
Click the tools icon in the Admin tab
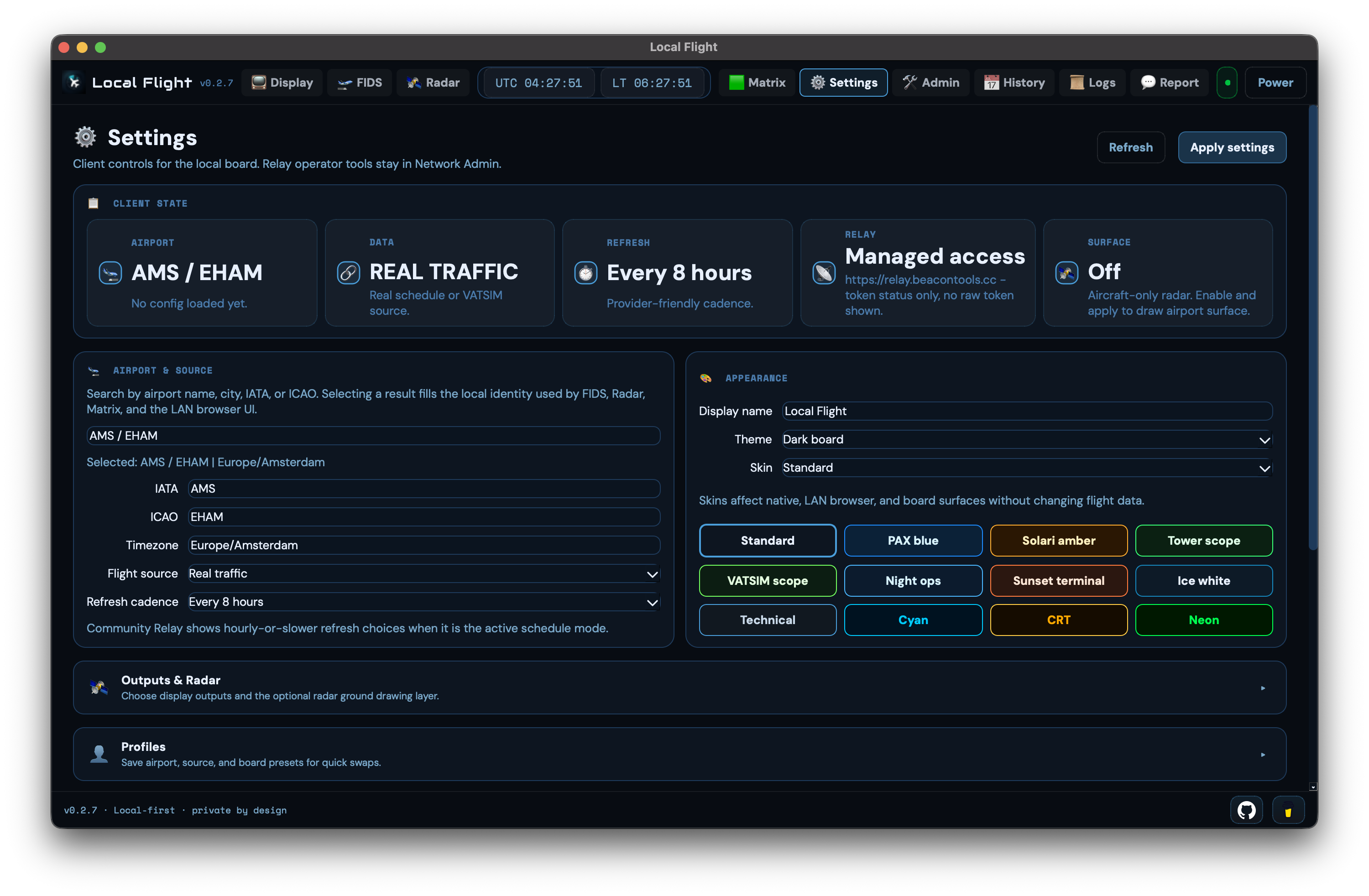point(909,82)
